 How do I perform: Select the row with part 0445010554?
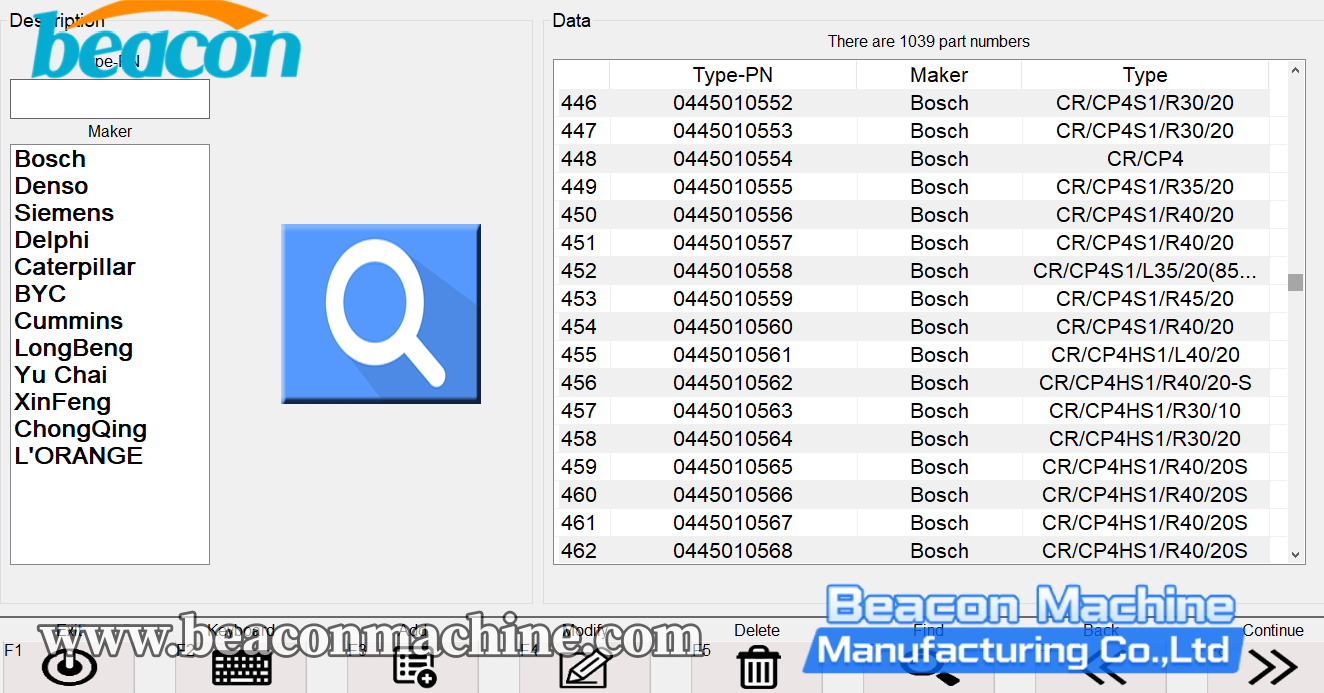tap(912, 159)
